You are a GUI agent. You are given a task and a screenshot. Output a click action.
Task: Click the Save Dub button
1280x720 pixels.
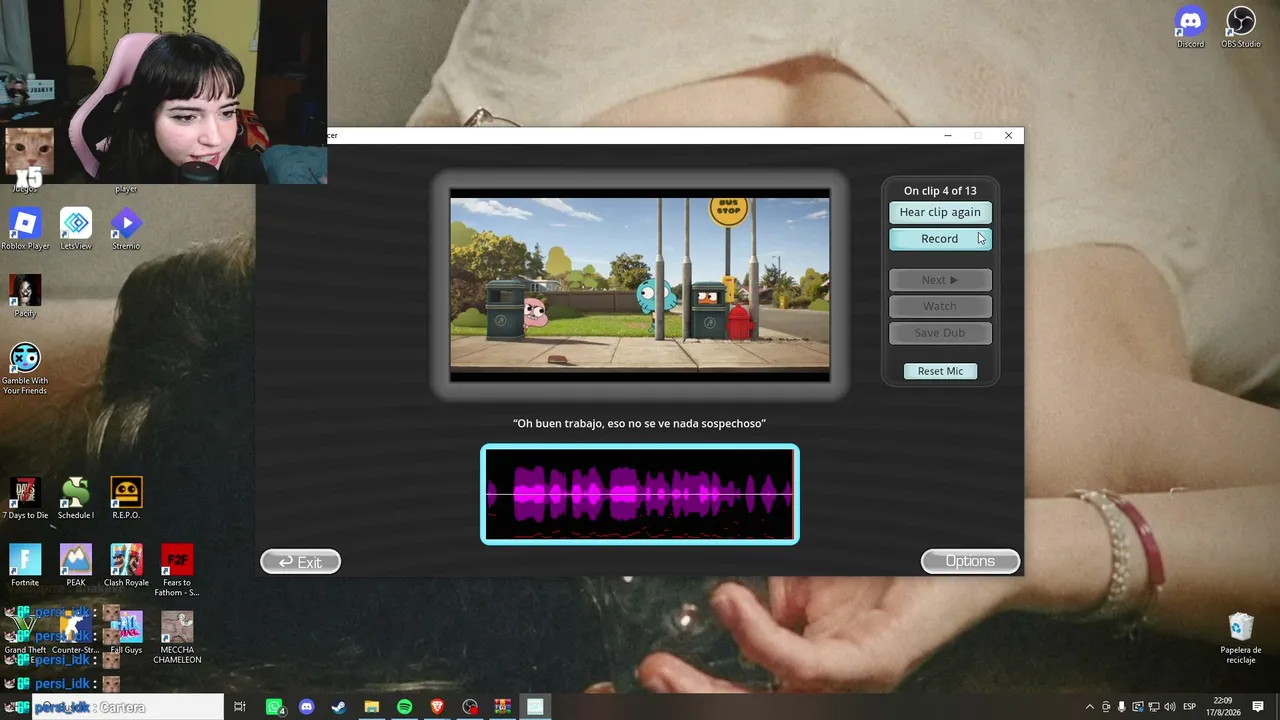tap(940, 333)
